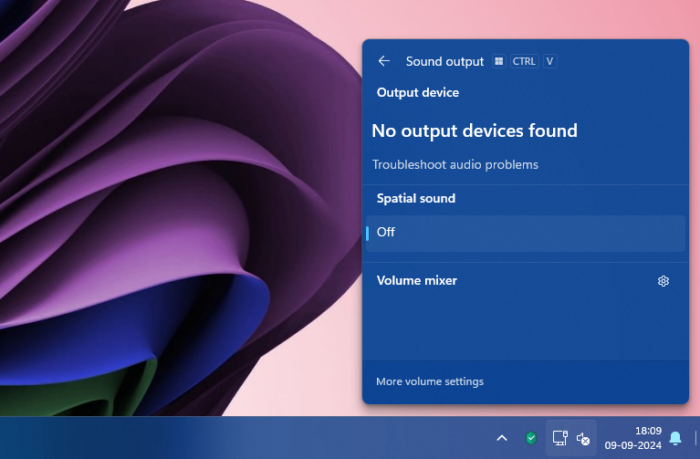Viewport: 700px width, 459px height.
Task: Open green shield security tray icon
Action: [x=531, y=438]
